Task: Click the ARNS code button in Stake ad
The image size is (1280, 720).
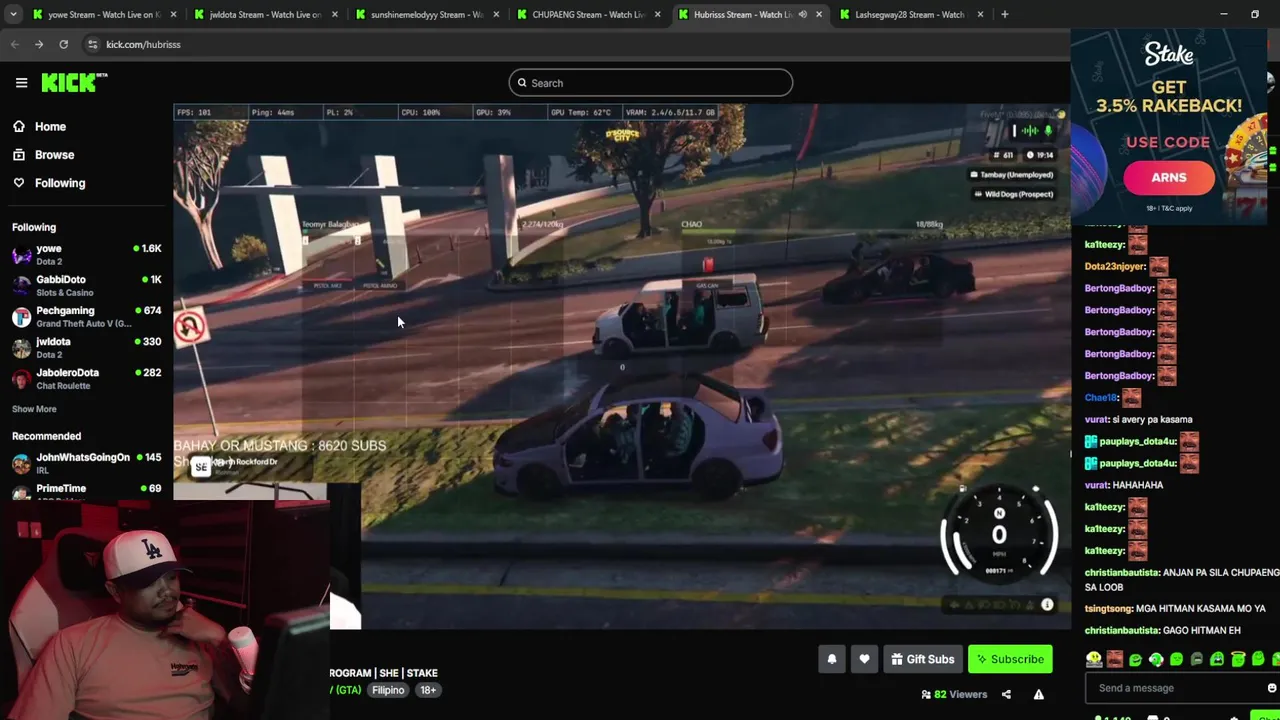Action: (1168, 177)
